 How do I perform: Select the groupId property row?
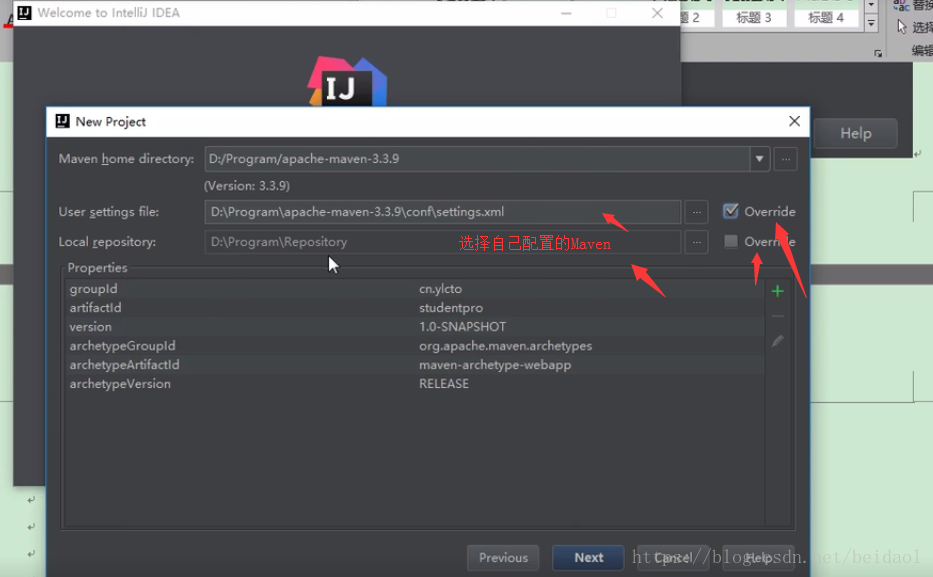(x=415, y=288)
